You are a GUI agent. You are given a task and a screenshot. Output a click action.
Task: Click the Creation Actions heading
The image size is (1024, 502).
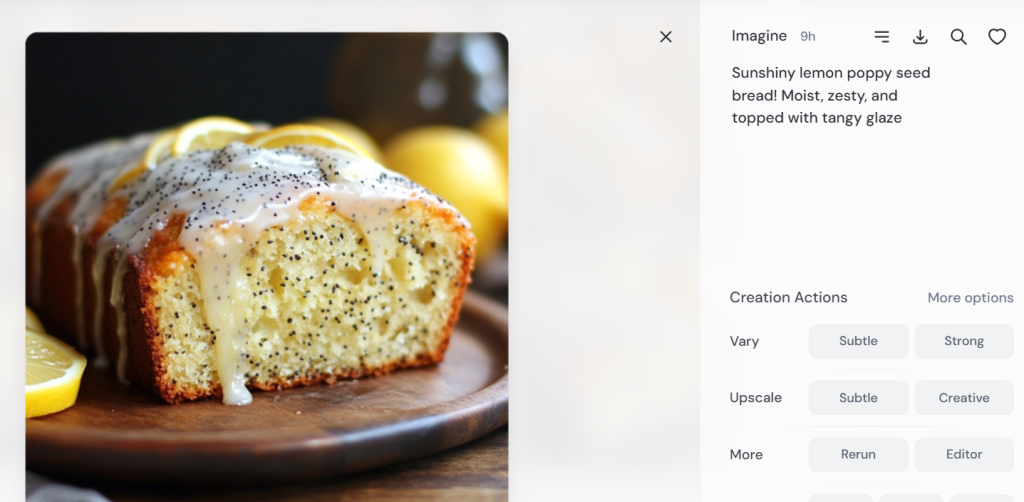pyautogui.click(x=788, y=298)
